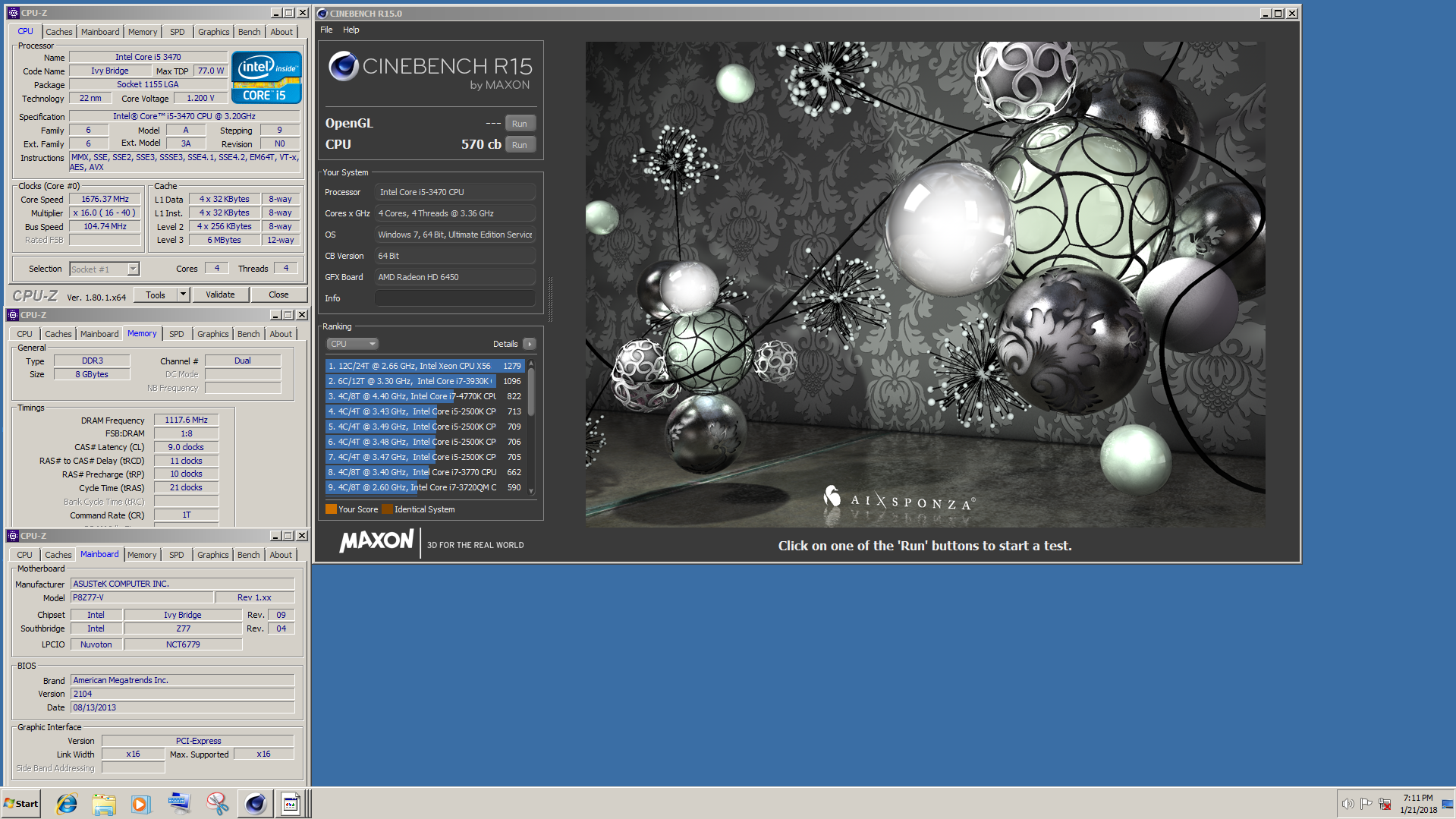Viewport: 1456px width, 819px height.
Task: Open the CPU ranking type dropdown
Action: pos(352,344)
